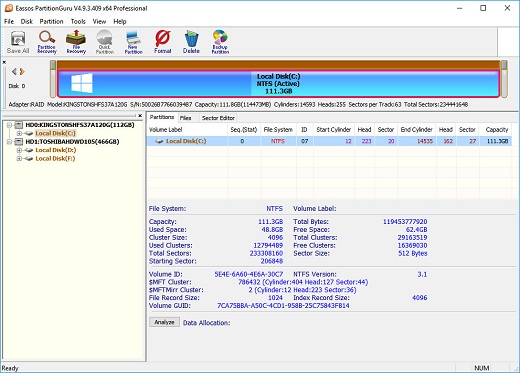Click the Total Bytes value 119453777920

(405, 222)
